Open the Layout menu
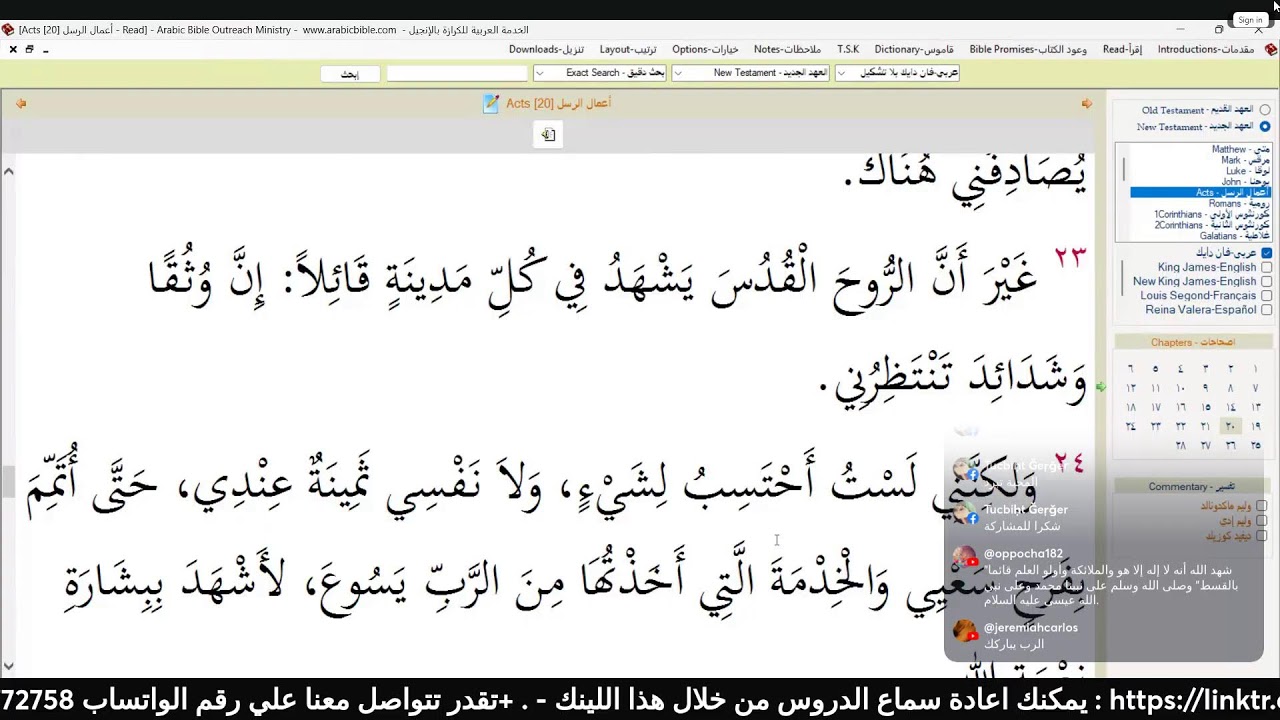The image size is (1280, 720). 628,49
